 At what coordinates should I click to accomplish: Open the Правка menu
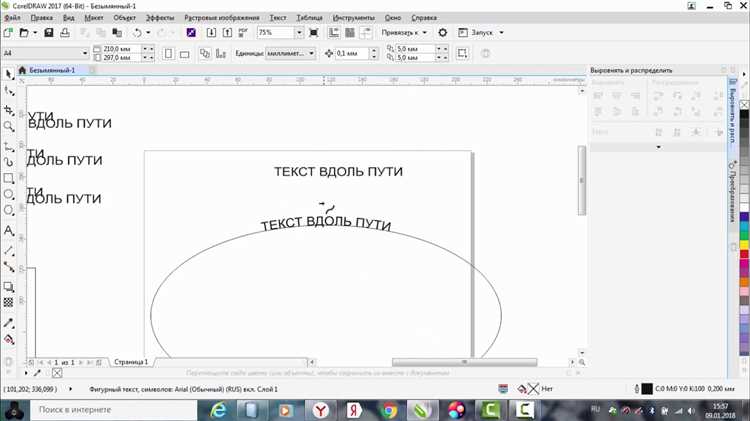click(x=42, y=18)
